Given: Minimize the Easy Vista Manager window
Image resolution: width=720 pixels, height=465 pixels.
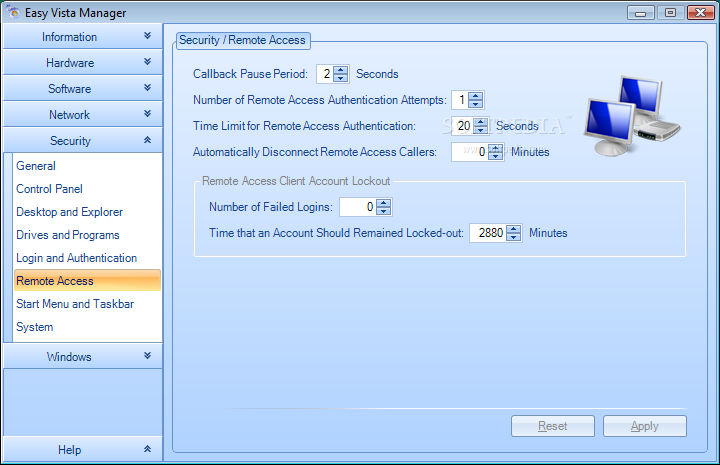Looking at the screenshot, I should click(640, 13).
